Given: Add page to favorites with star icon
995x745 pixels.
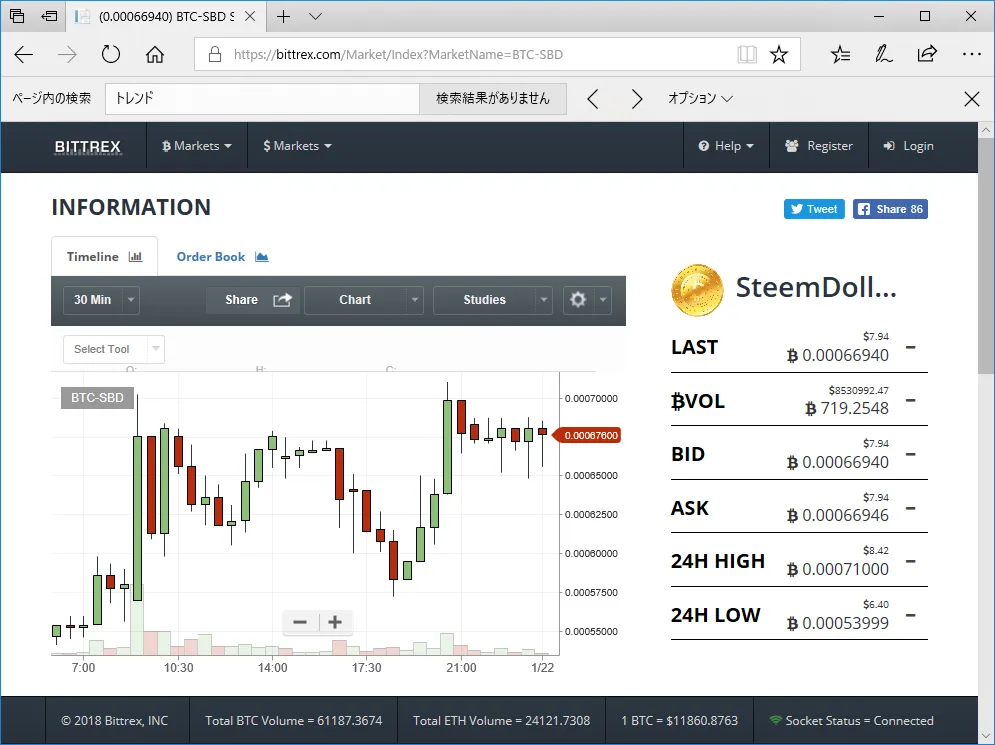Looking at the screenshot, I should point(779,55).
